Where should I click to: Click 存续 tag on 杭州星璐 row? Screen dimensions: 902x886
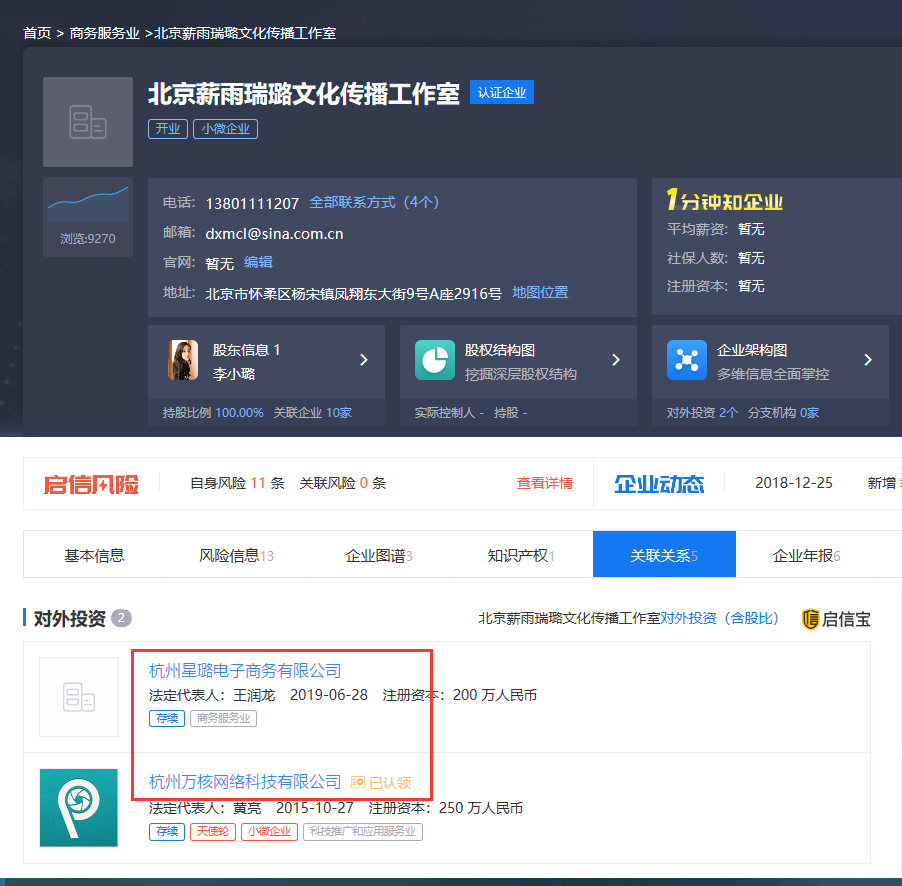click(167, 719)
